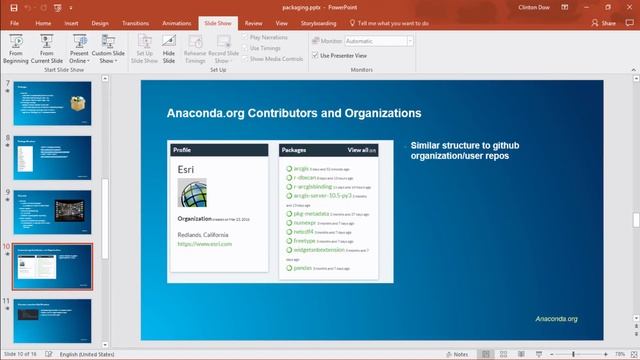Click the Share button
Viewport: 640px width, 360px height.
(604, 23)
